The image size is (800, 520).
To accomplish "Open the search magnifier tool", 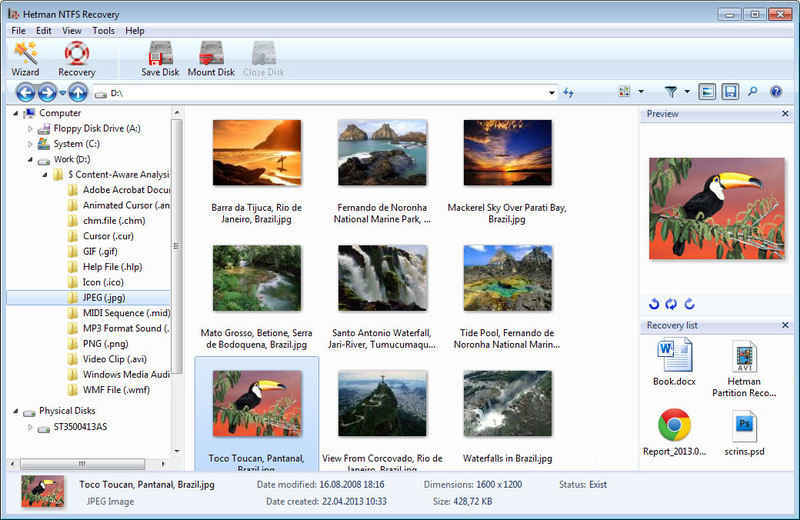I will 753,92.
